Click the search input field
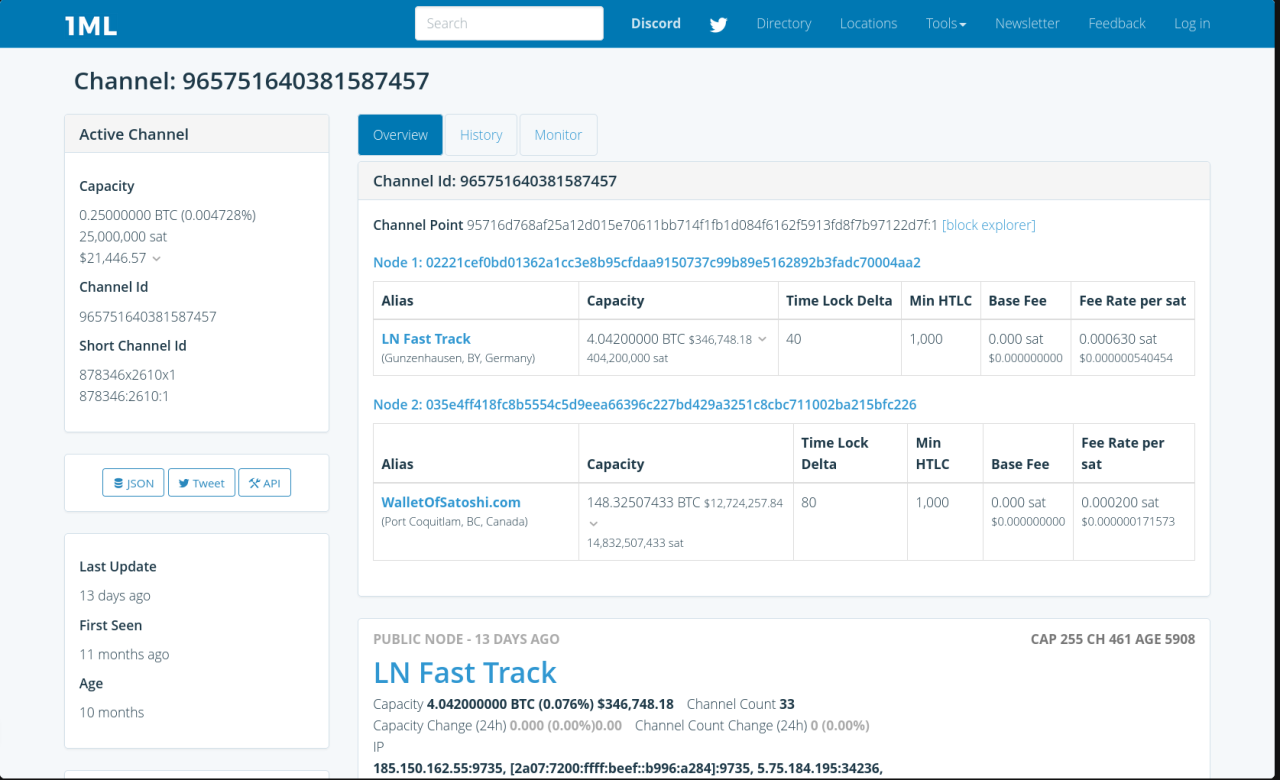 509,23
